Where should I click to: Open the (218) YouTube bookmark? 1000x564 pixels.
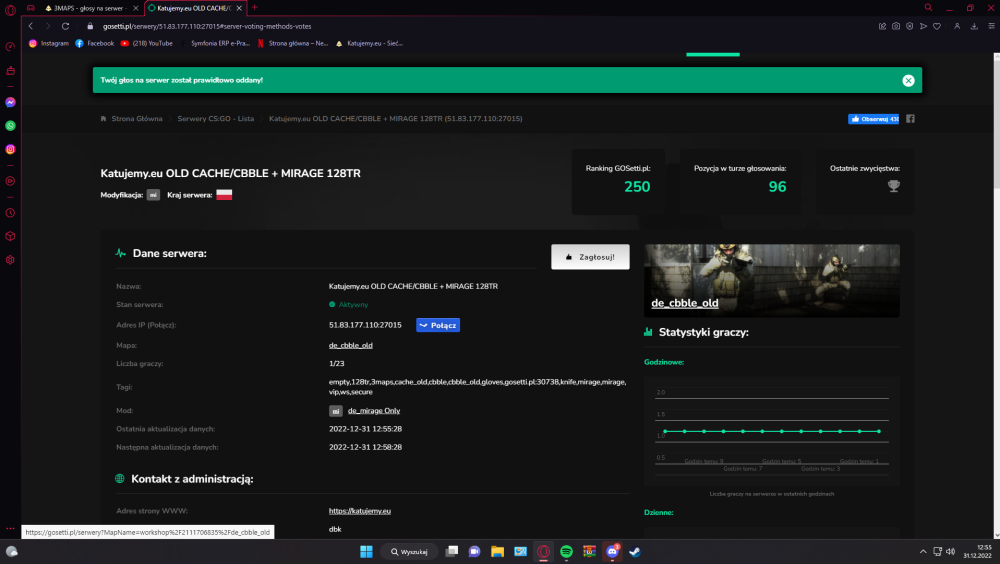[147, 43]
